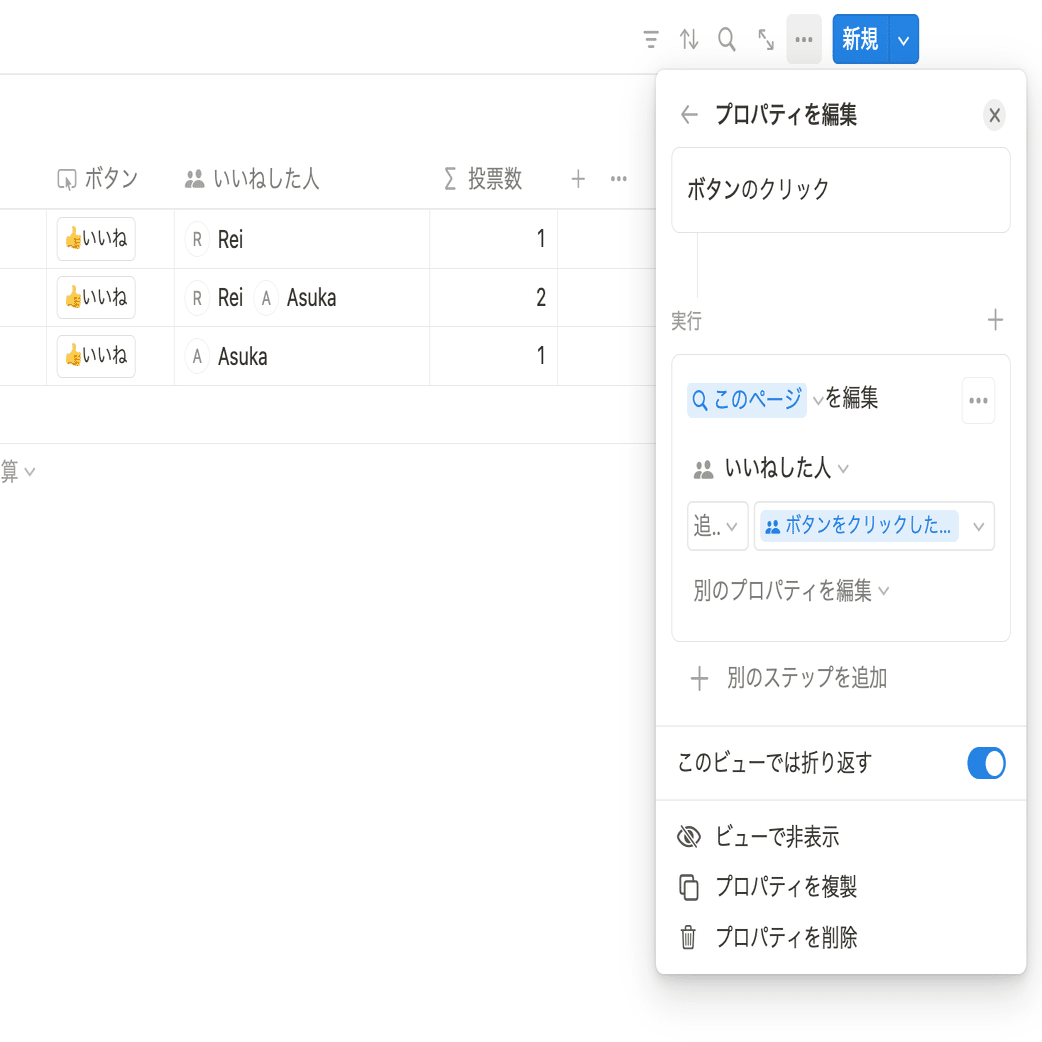Open step options three-dot button
Image resolution: width=1042 pixels, height=1042 pixels.
coord(978,401)
